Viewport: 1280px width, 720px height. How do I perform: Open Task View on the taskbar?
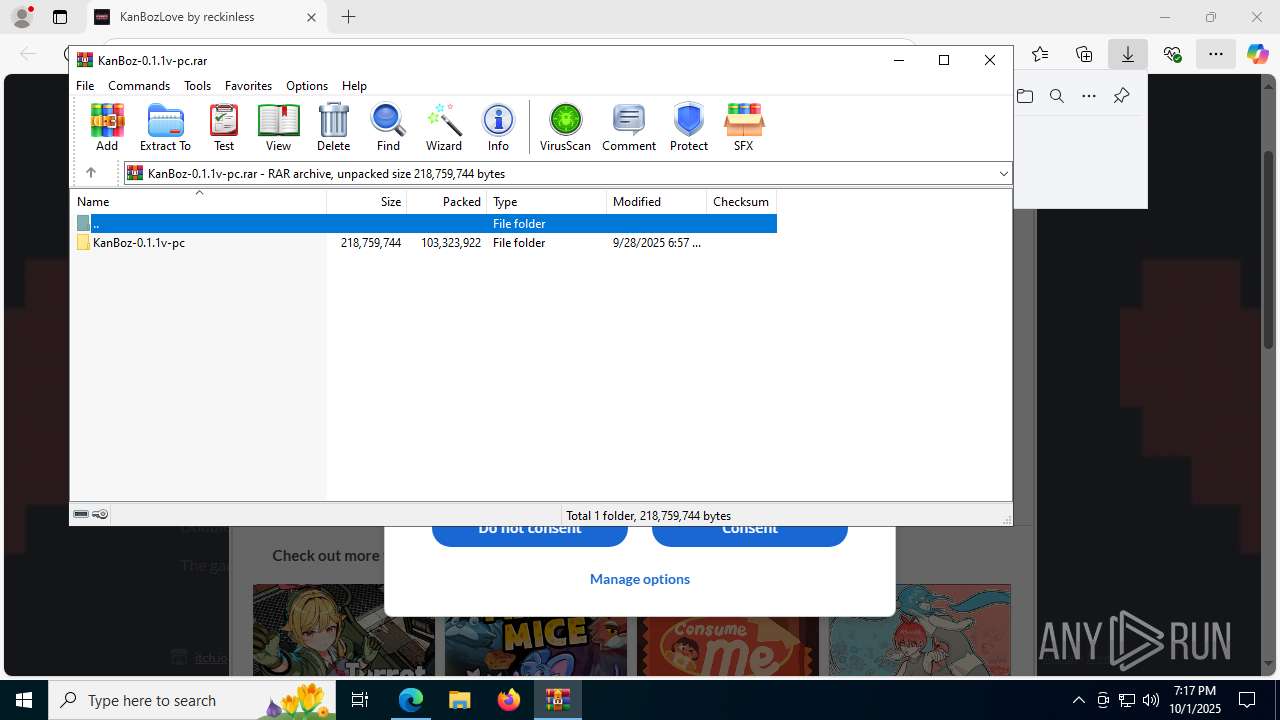[x=360, y=700]
